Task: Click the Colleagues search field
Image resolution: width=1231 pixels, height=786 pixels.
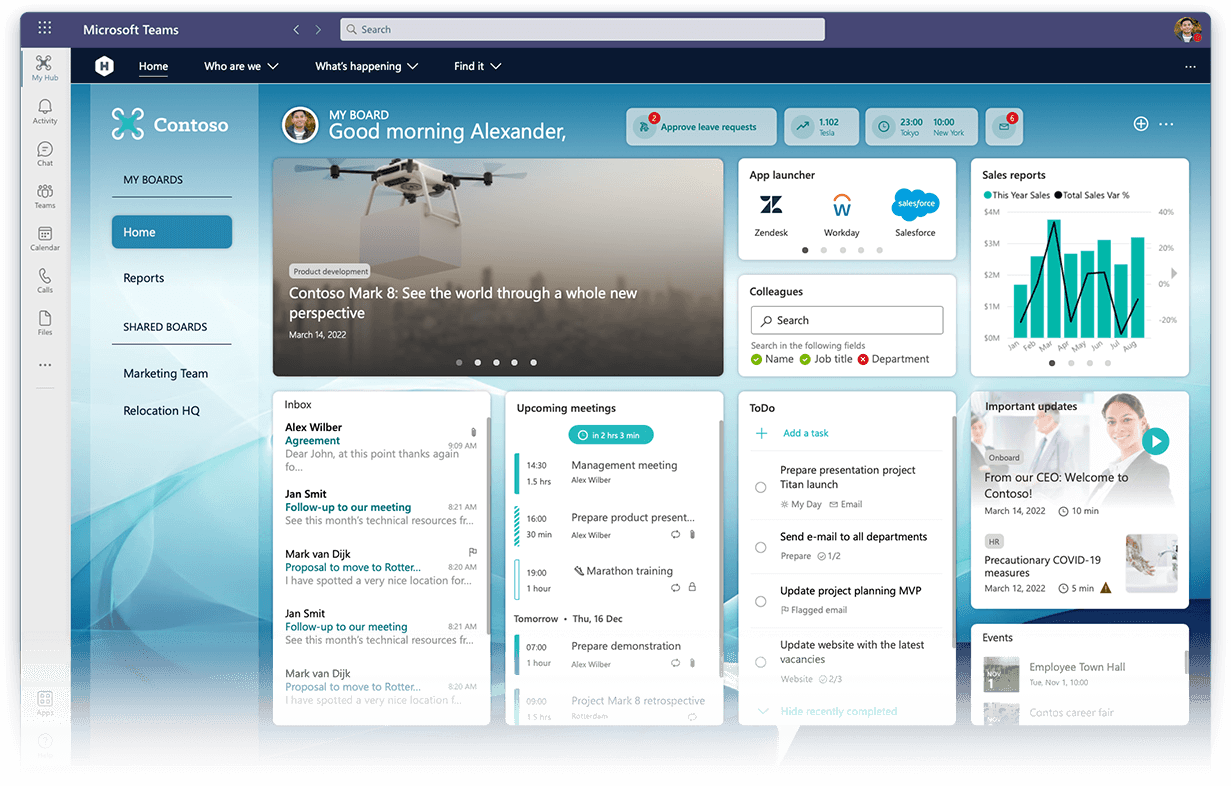Action: tap(847, 320)
